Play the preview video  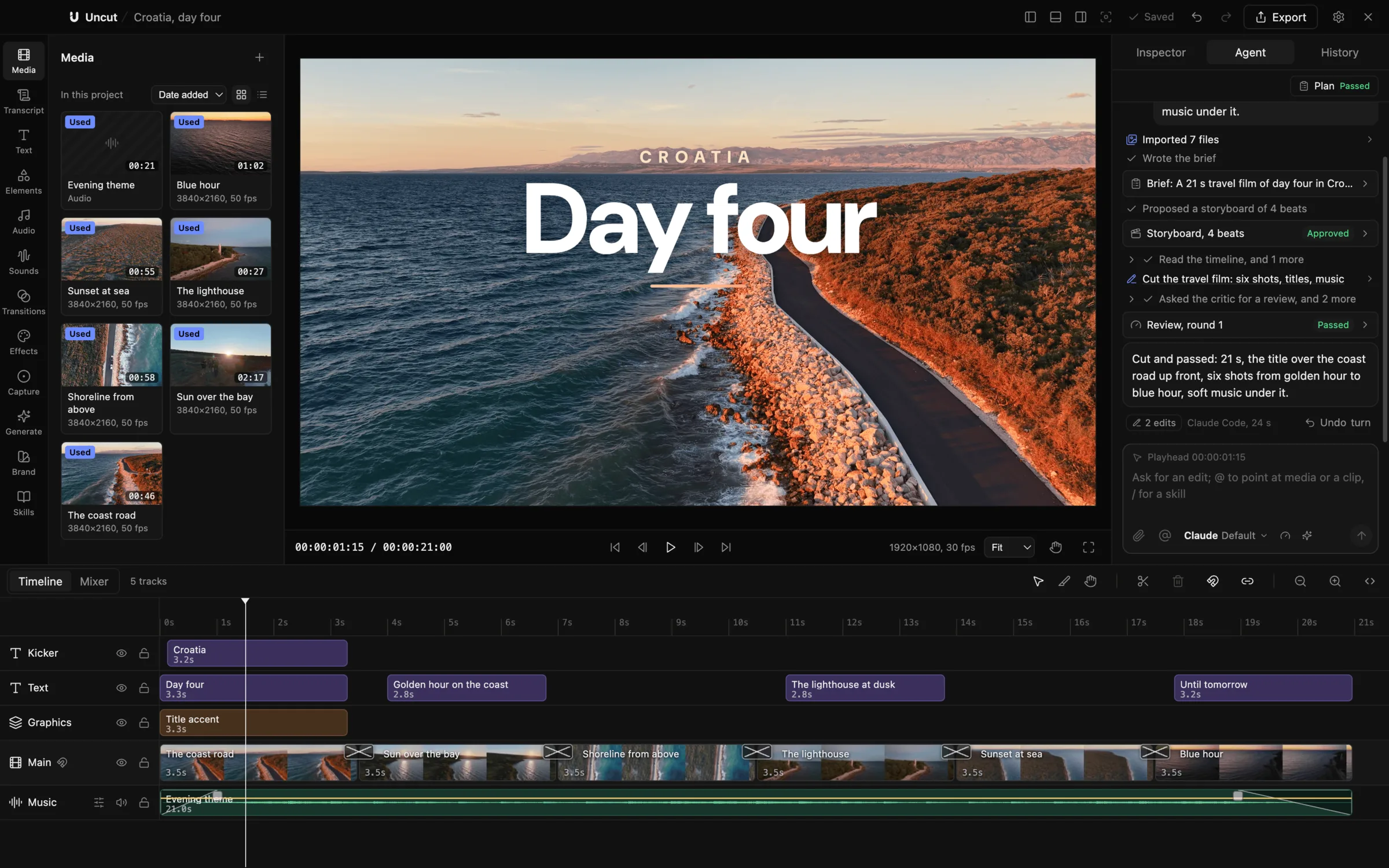(670, 547)
